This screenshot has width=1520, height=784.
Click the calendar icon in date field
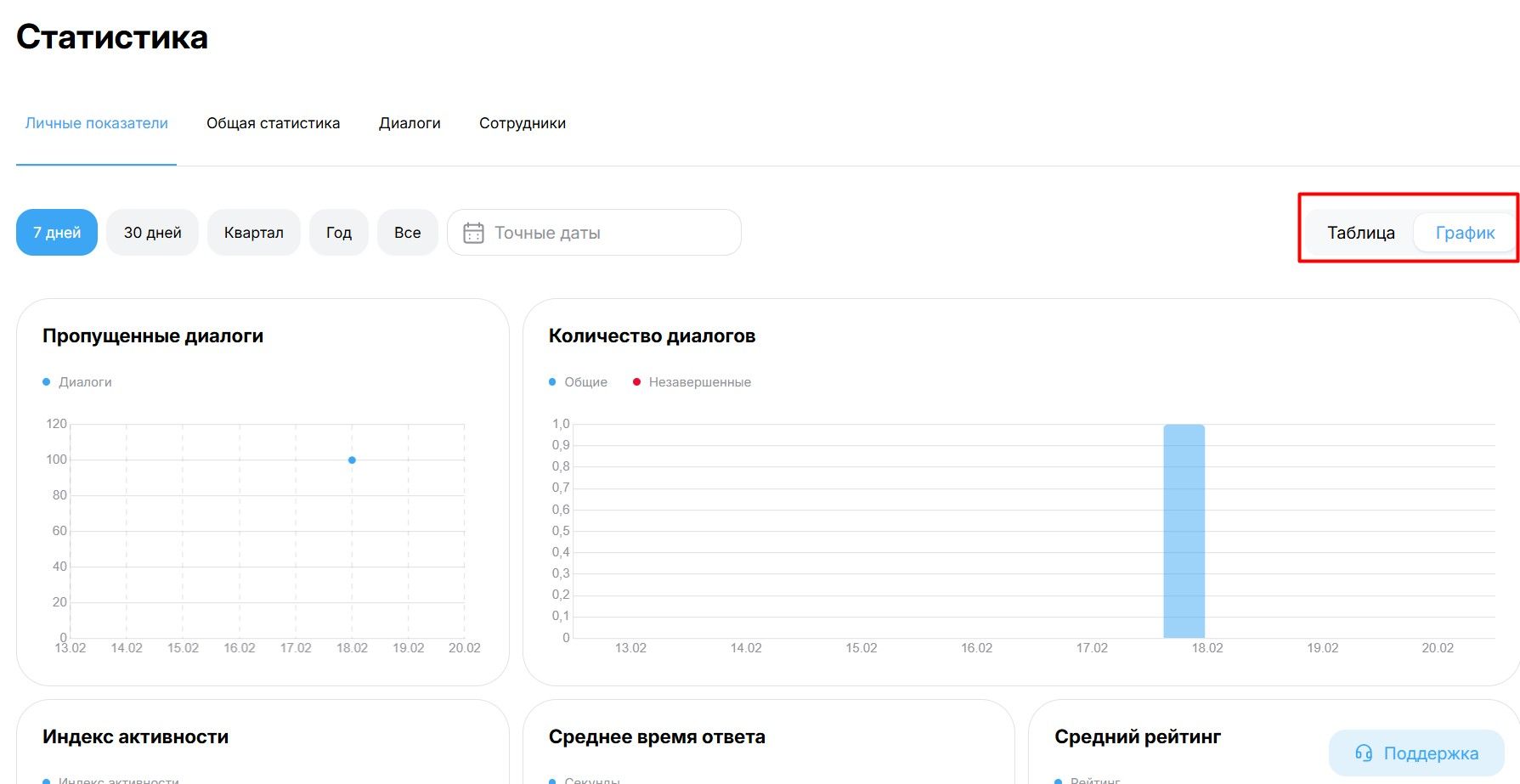[473, 233]
